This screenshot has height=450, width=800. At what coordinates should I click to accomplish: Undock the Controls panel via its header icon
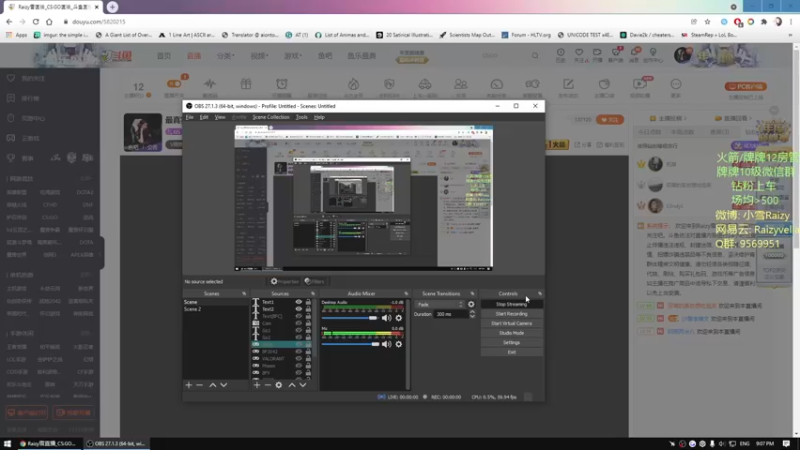click(540, 294)
